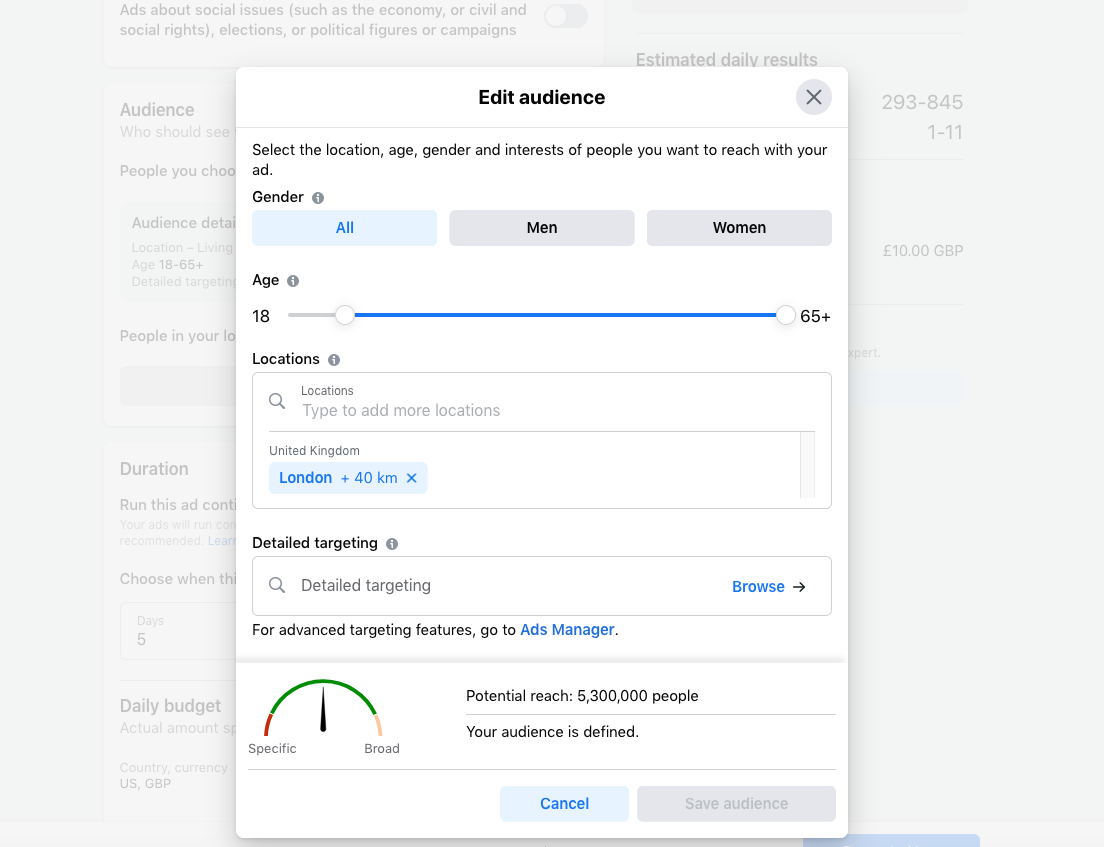1104x847 pixels.
Task: Click the audience size gauge needle
Action: click(x=323, y=710)
